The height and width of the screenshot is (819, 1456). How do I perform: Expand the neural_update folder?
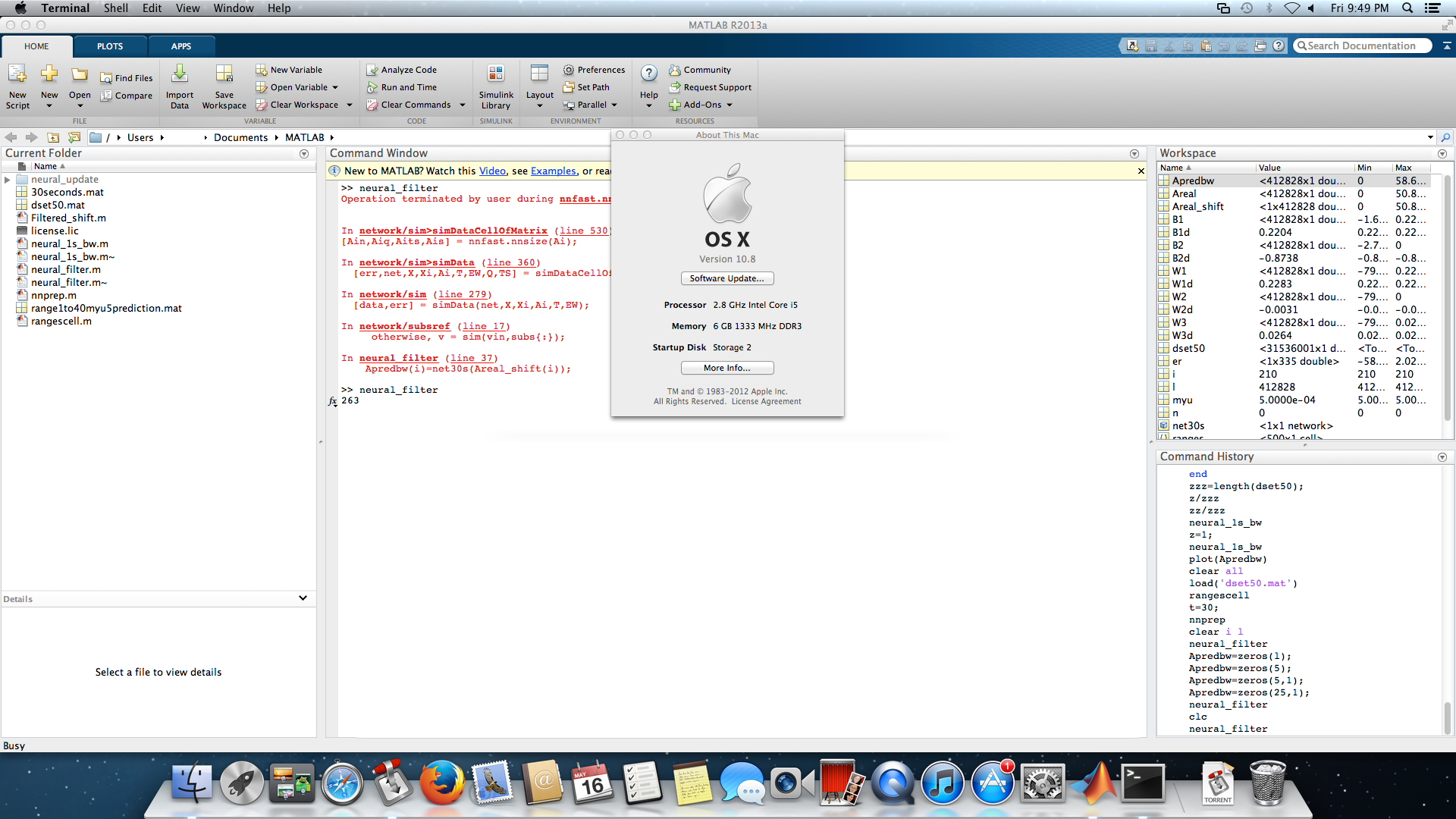(8, 180)
